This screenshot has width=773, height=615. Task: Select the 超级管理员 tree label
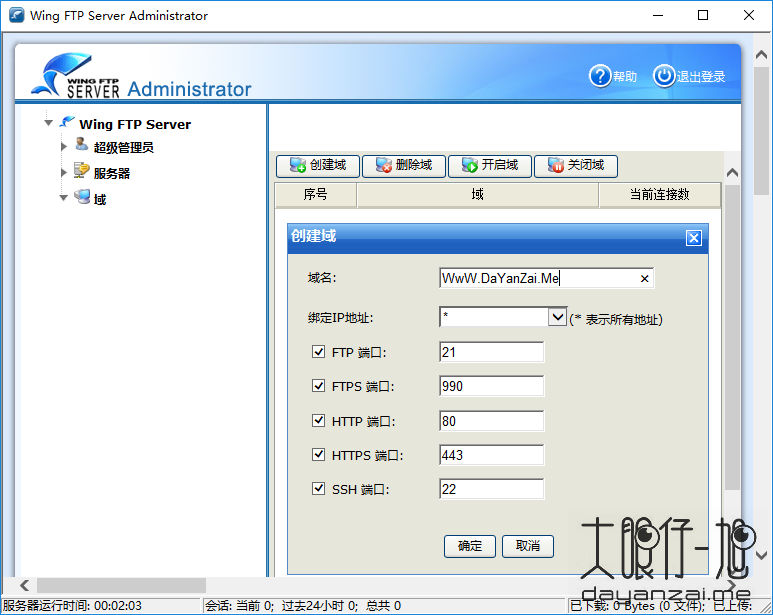point(123,147)
